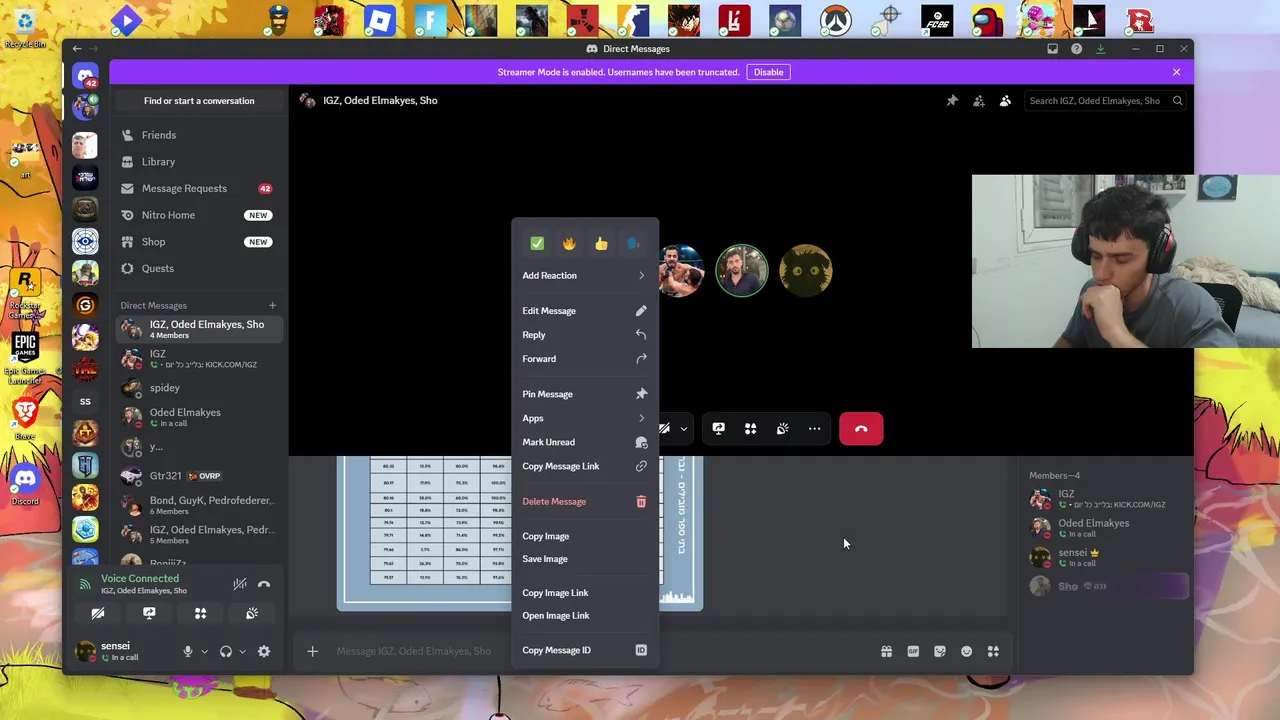Choose Copy Message Link
1280x720 pixels.
tap(585, 466)
